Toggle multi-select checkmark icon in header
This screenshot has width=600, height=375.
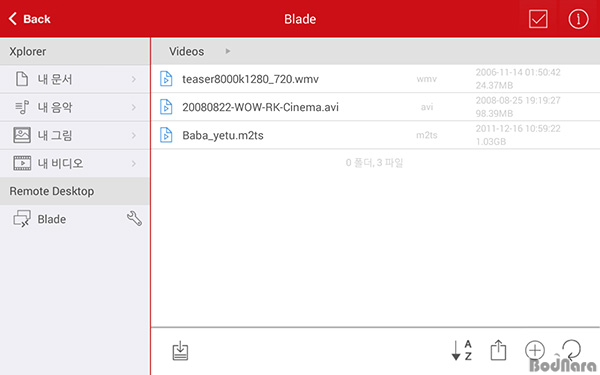coord(538,19)
